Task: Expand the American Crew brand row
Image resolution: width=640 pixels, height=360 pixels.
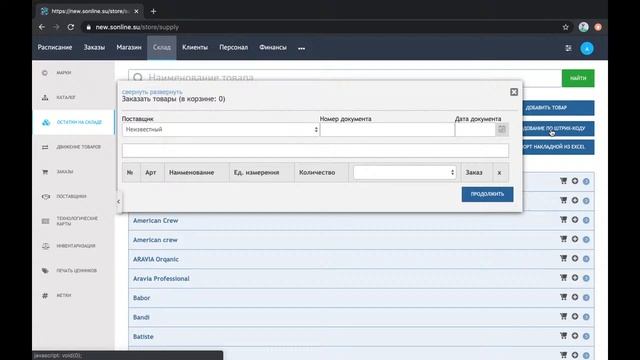Action: click(x=156, y=220)
